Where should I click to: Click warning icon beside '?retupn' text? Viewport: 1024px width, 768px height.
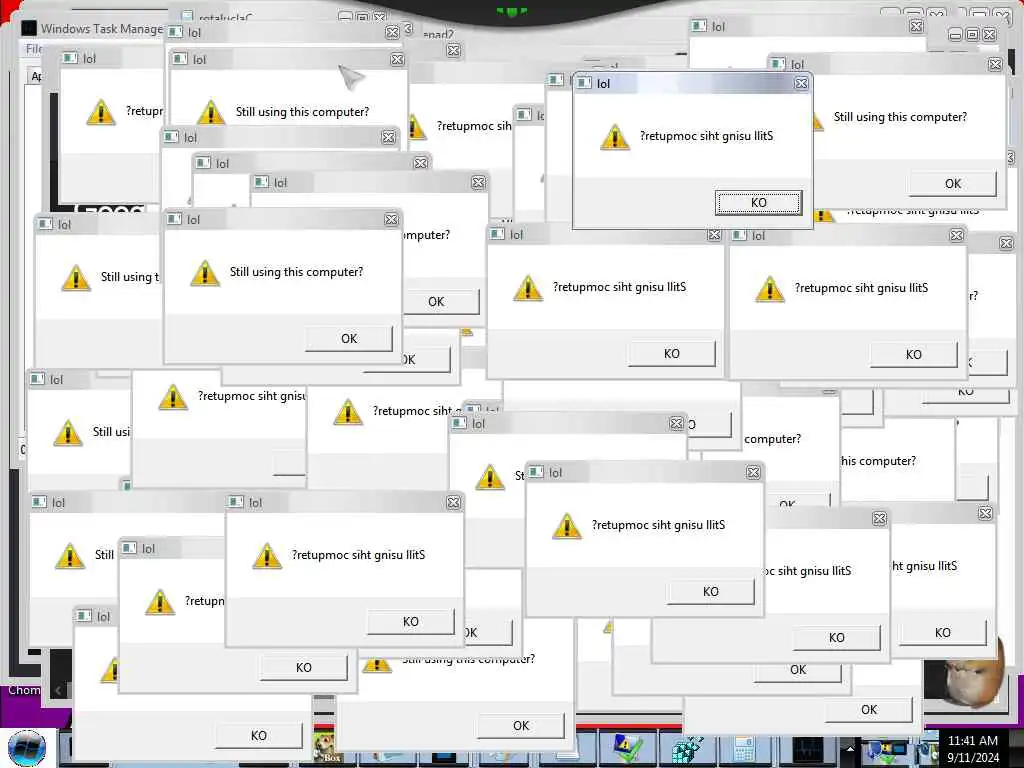click(159, 601)
